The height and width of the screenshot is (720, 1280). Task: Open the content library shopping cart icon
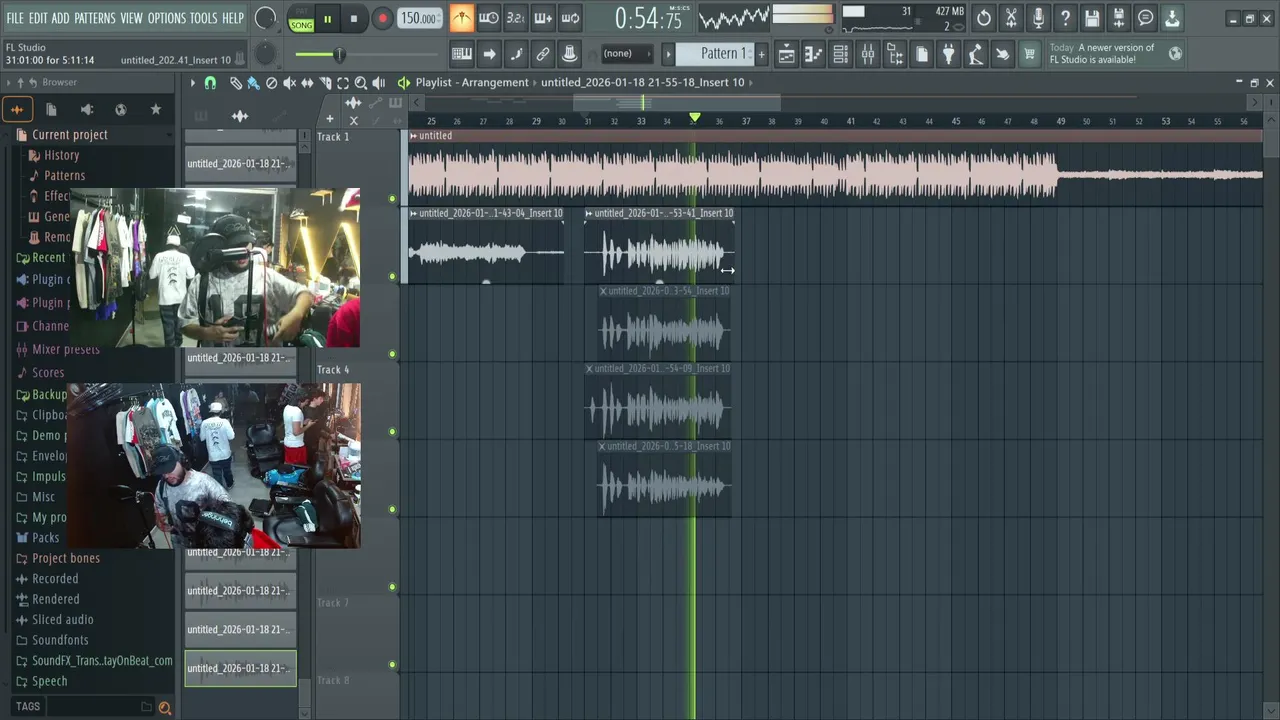coord(1029,54)
